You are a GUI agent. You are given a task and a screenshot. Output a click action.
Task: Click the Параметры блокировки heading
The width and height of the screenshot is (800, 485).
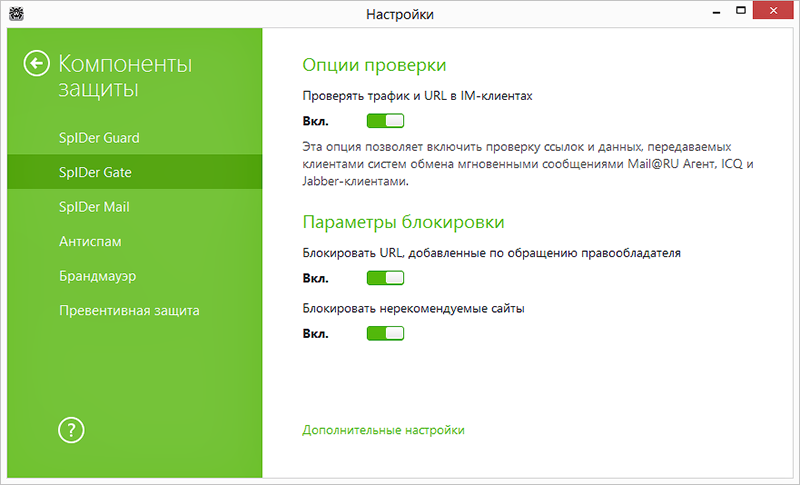click(x=403, y=222)
